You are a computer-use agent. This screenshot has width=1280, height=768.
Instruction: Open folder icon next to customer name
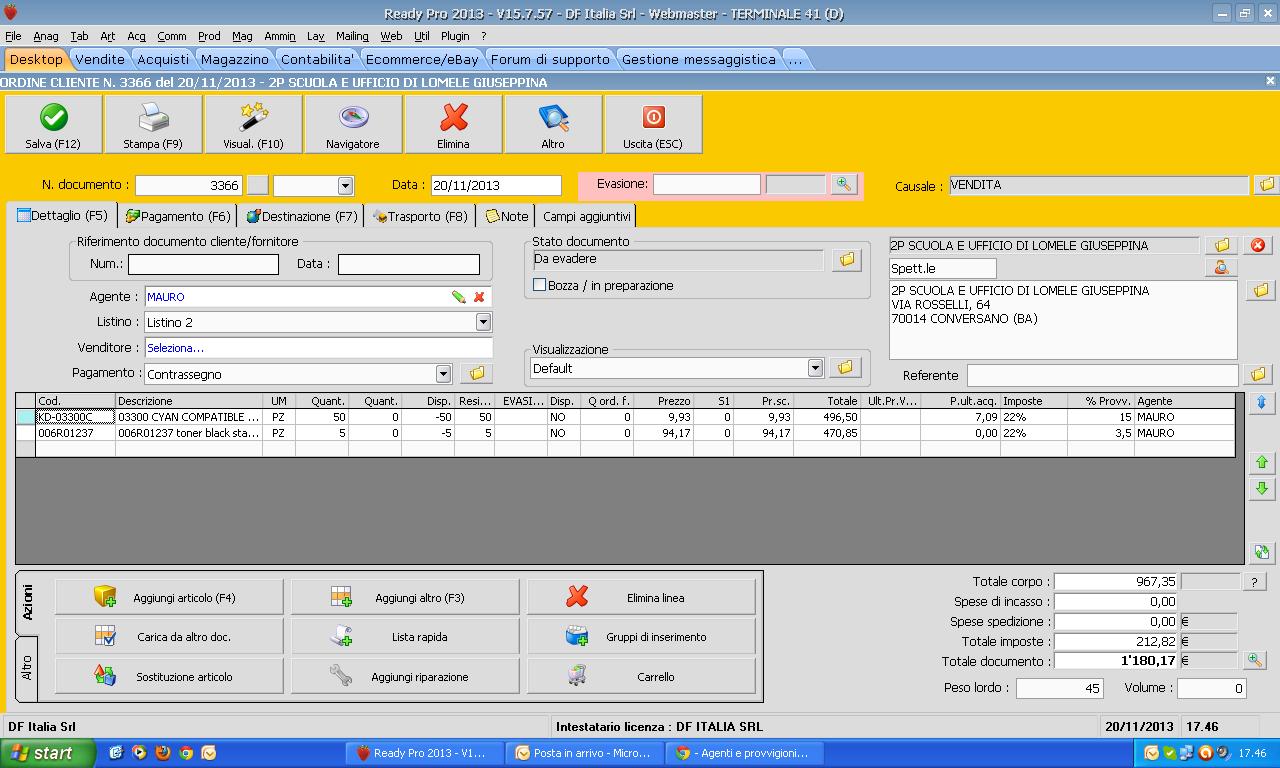point(1221,245)
